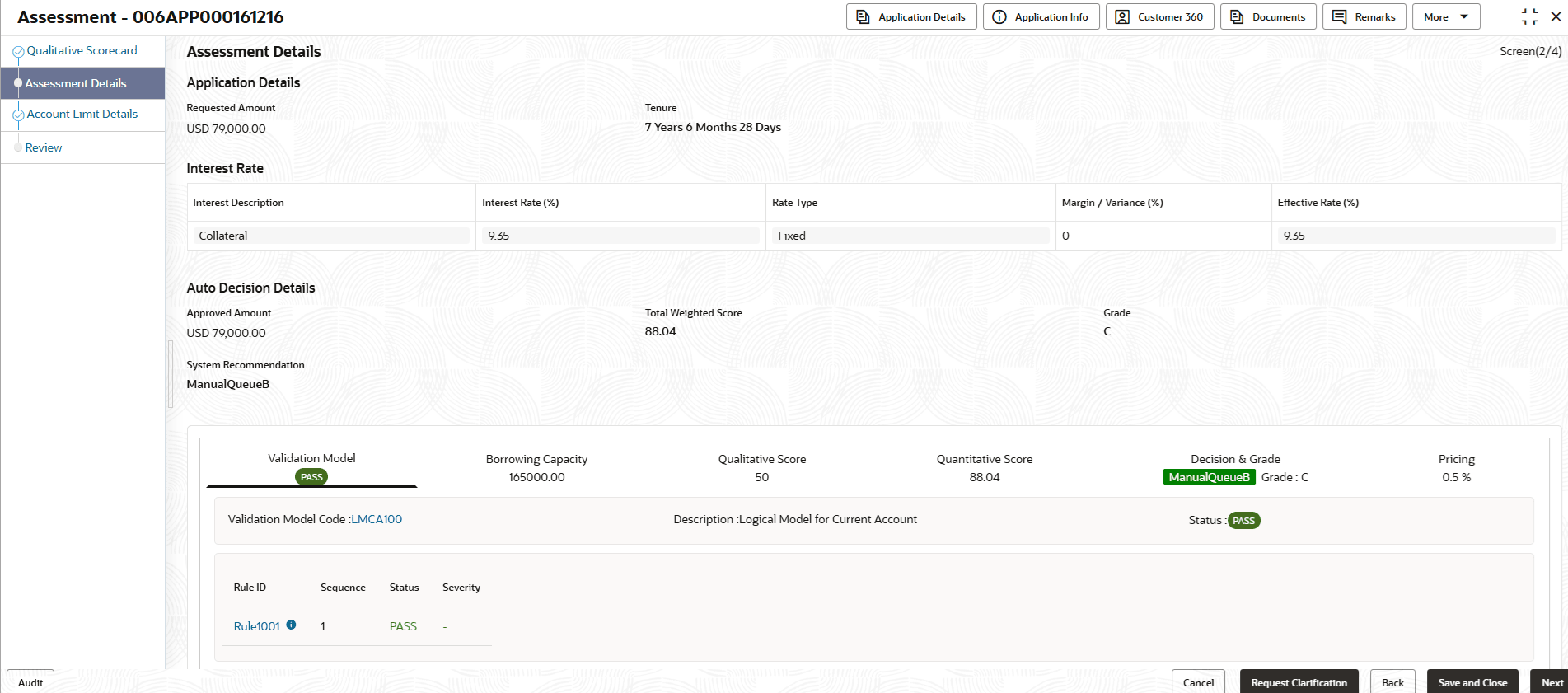Click the Application Details document icon
The height and width of the screenshot is (693, 1568).
coord(863,17)
